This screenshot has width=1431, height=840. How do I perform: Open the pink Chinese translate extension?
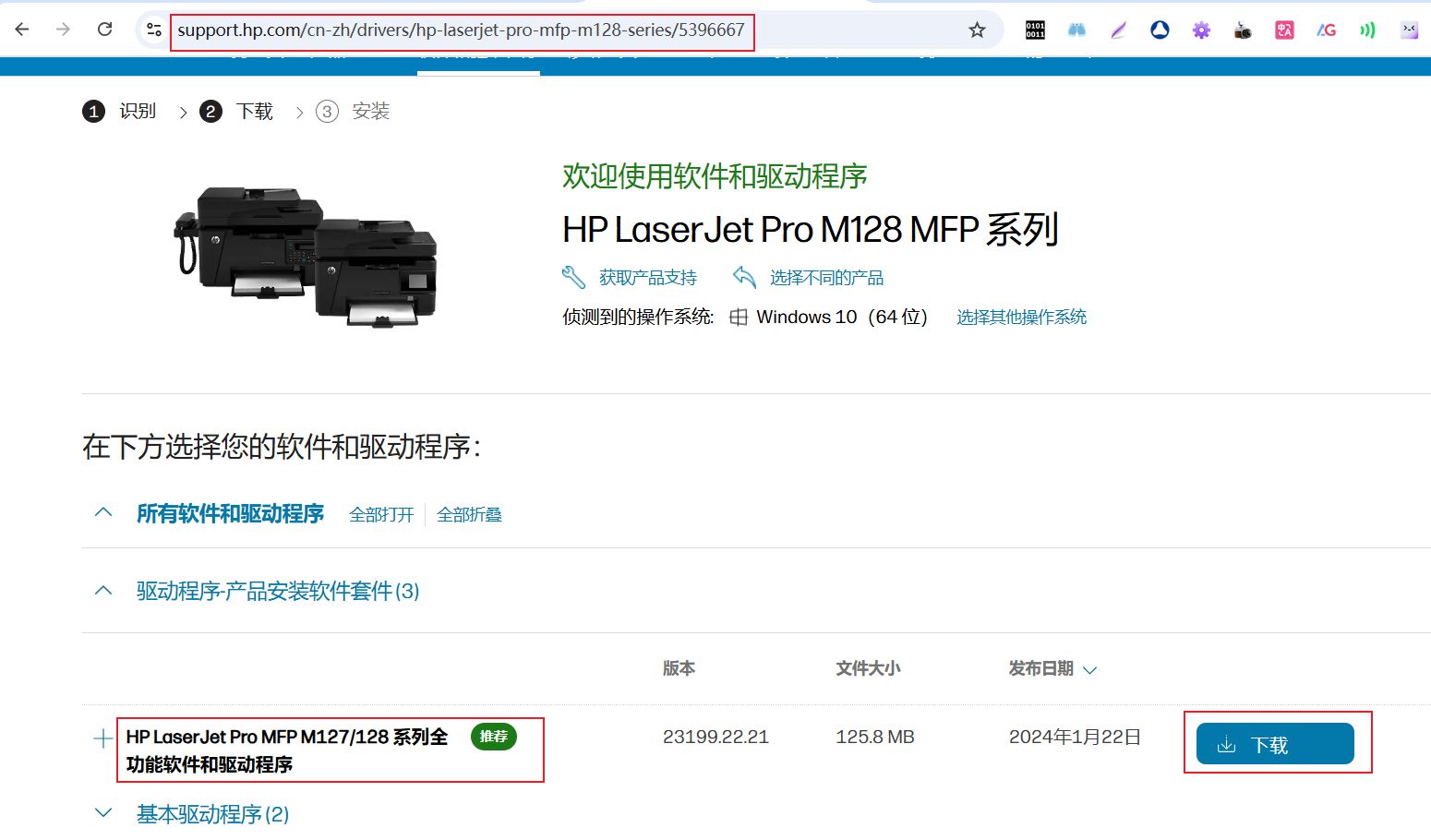[x=1284, y=30]
